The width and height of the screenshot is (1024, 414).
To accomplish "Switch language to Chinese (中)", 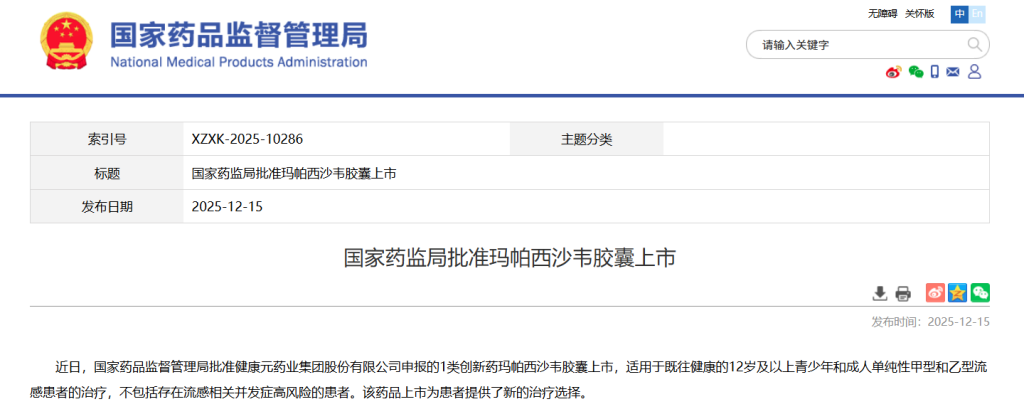I will pyautogui.click(x=960, y=13).
